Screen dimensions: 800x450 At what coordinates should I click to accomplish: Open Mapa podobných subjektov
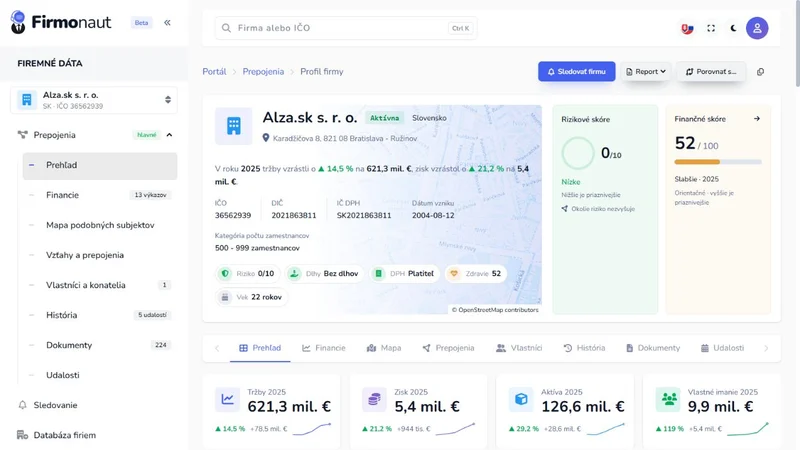(x=100, y=225)
